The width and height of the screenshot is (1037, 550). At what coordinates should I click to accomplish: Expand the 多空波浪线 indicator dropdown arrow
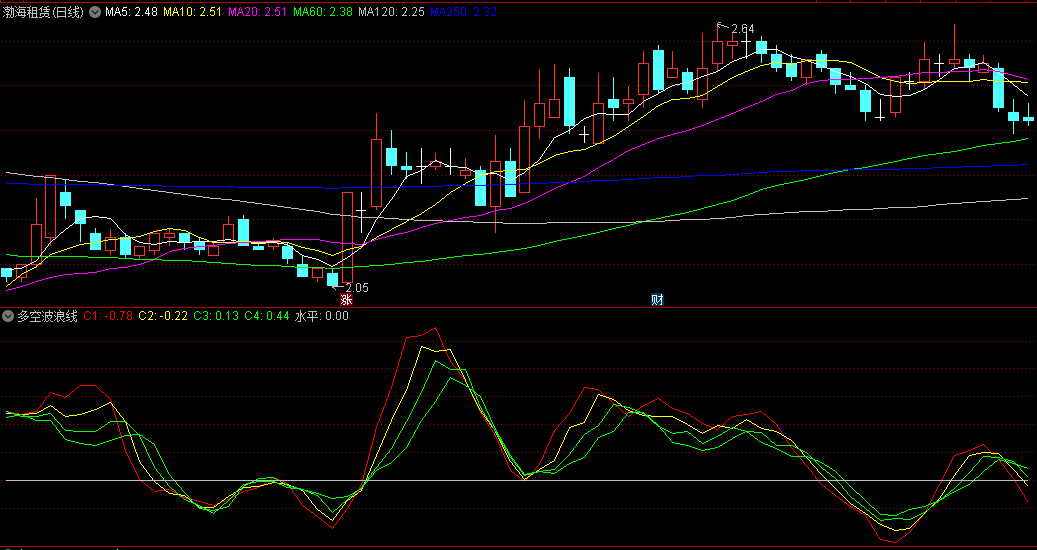[8, 316]
